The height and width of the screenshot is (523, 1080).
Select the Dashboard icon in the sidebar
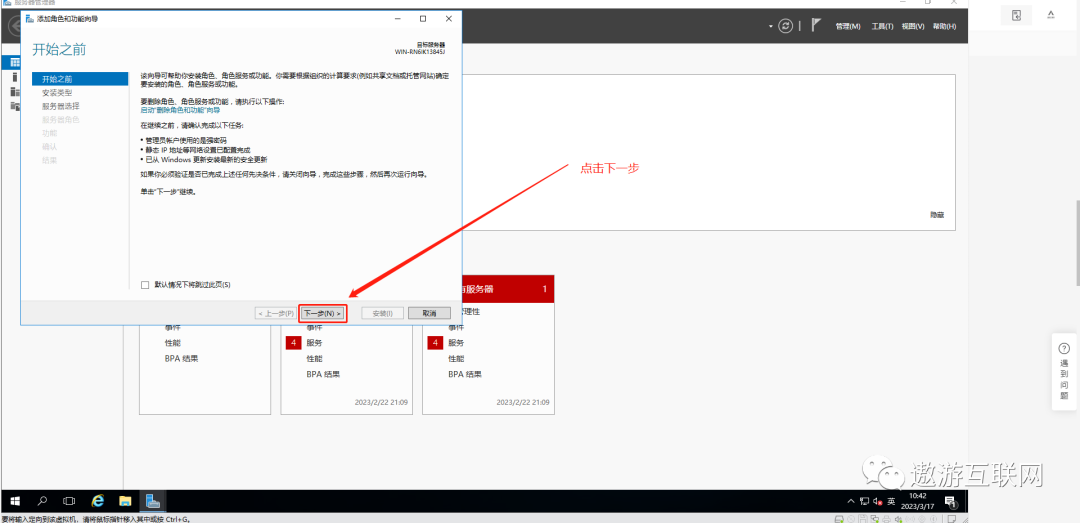click(14, 63)
